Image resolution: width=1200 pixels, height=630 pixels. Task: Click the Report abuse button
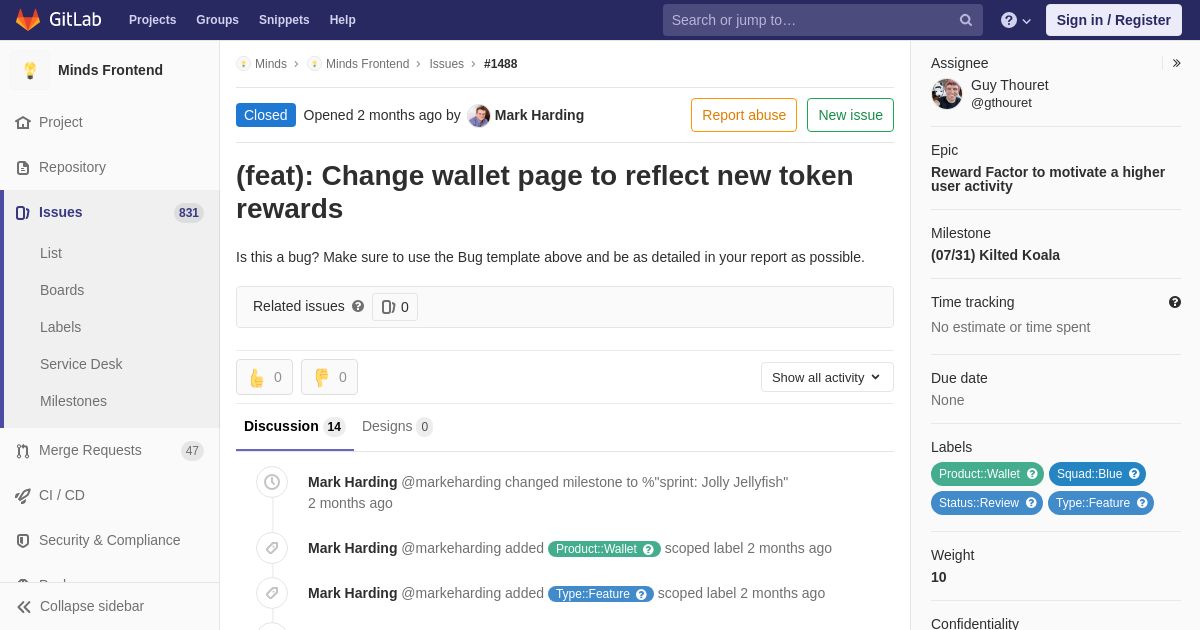click(x=744, y=115)
